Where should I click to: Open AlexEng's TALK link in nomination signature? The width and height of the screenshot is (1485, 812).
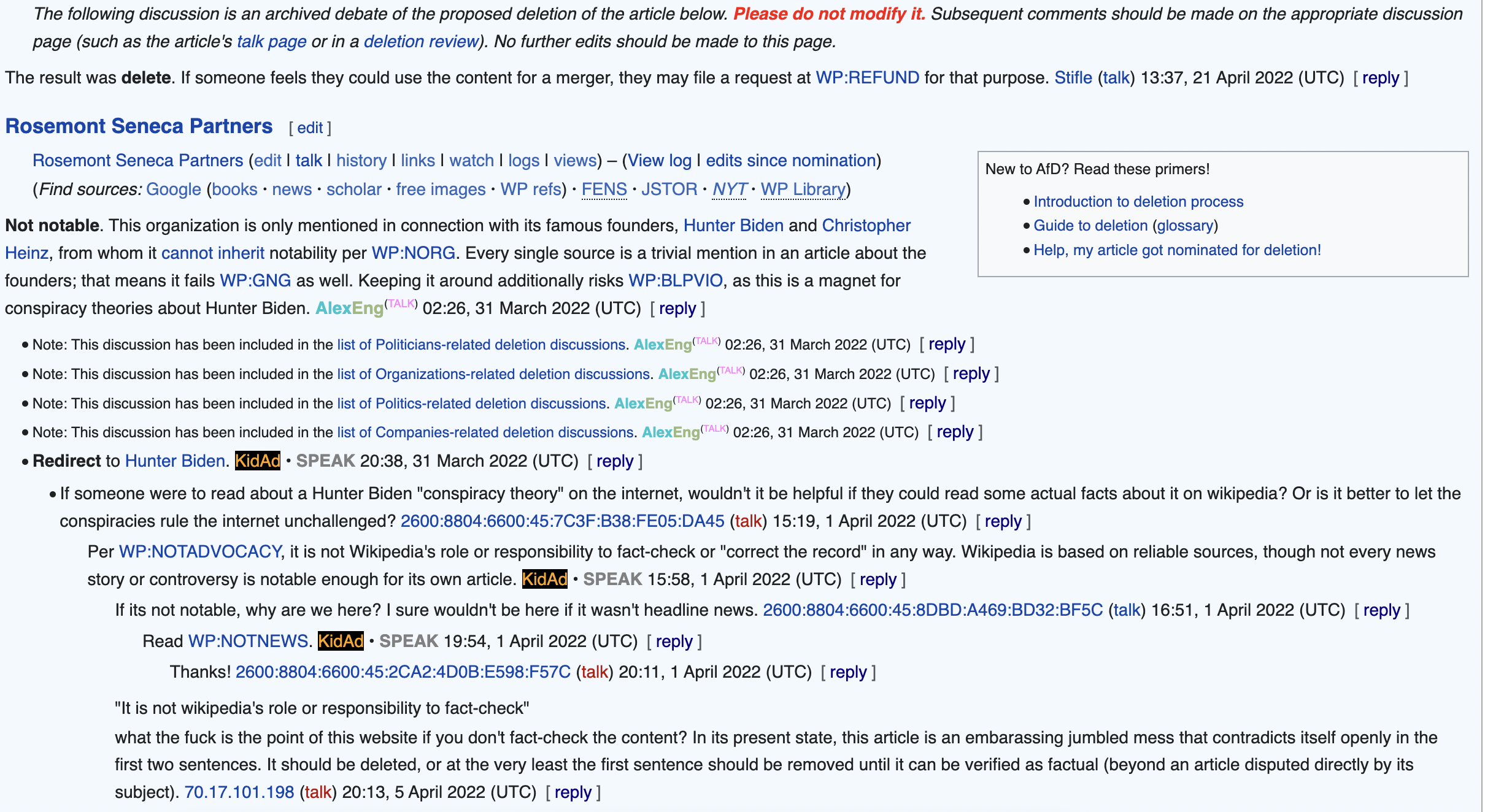[401, 304]
